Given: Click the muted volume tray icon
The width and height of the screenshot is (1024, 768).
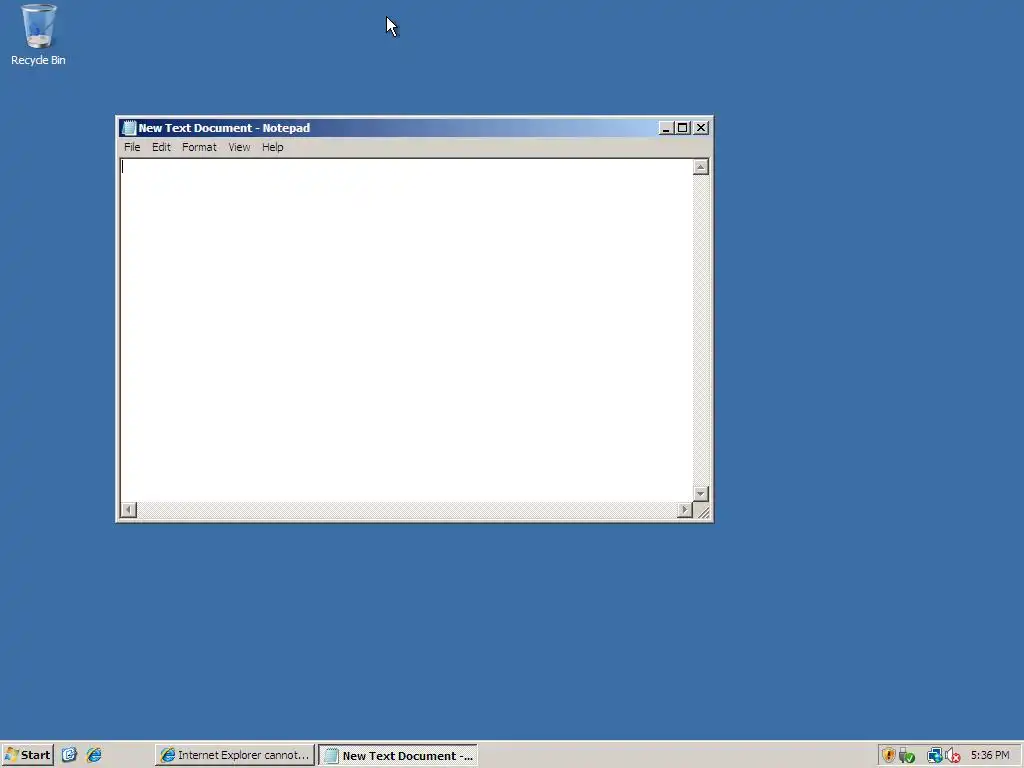Looking at the screenshot, I should pyautogui.click(x=952, y=756).
